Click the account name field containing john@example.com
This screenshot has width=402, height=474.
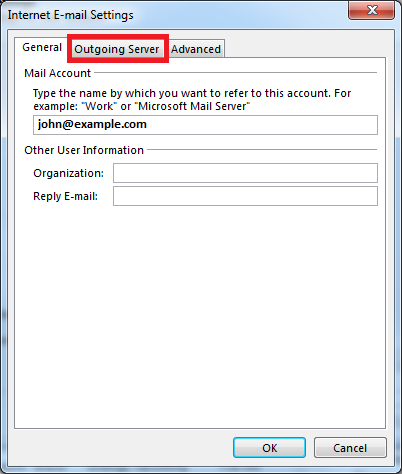(205, 125)
